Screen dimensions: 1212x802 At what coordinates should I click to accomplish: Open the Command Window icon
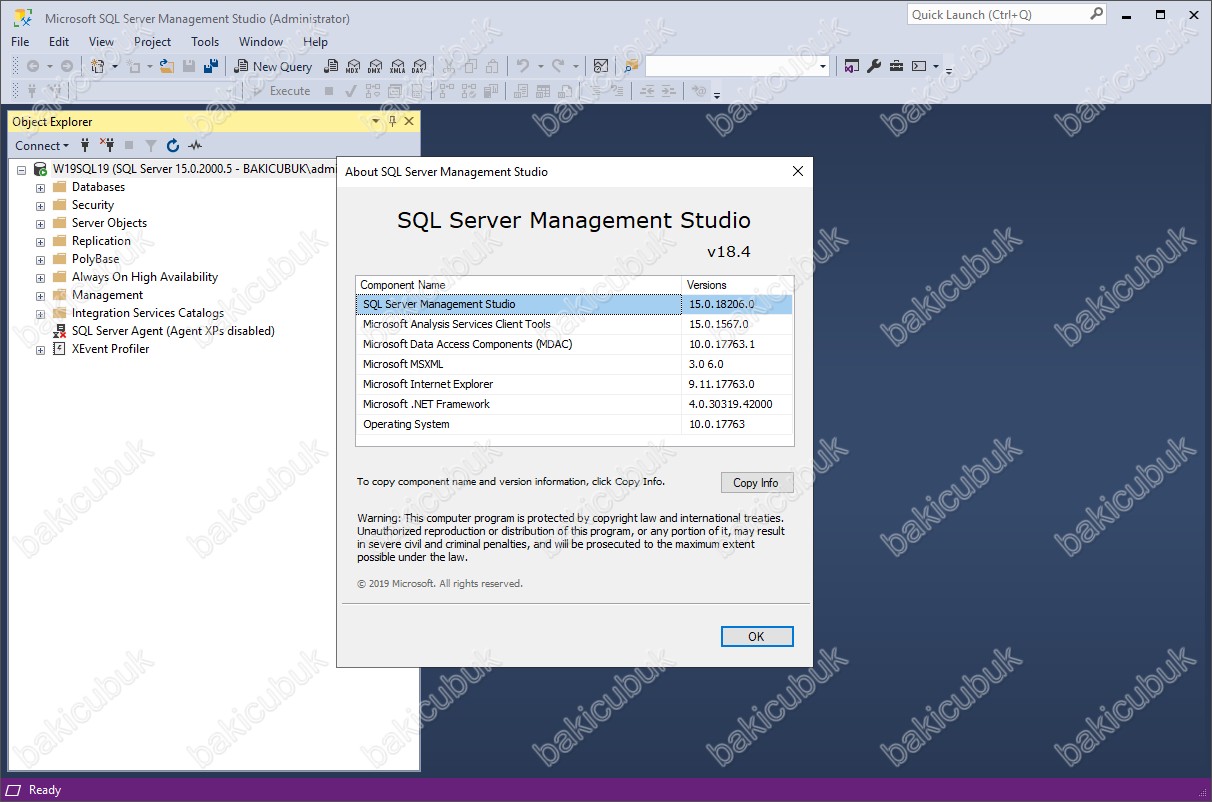[919, 66]
